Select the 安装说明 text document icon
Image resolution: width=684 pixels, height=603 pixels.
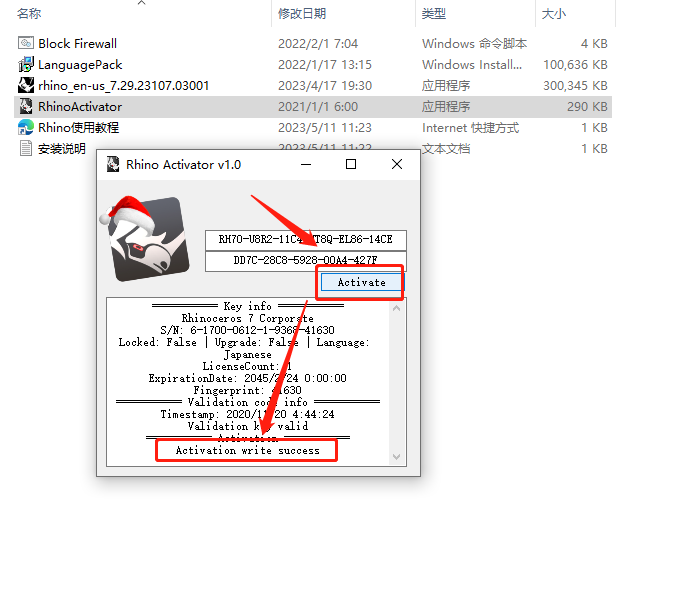26,148
